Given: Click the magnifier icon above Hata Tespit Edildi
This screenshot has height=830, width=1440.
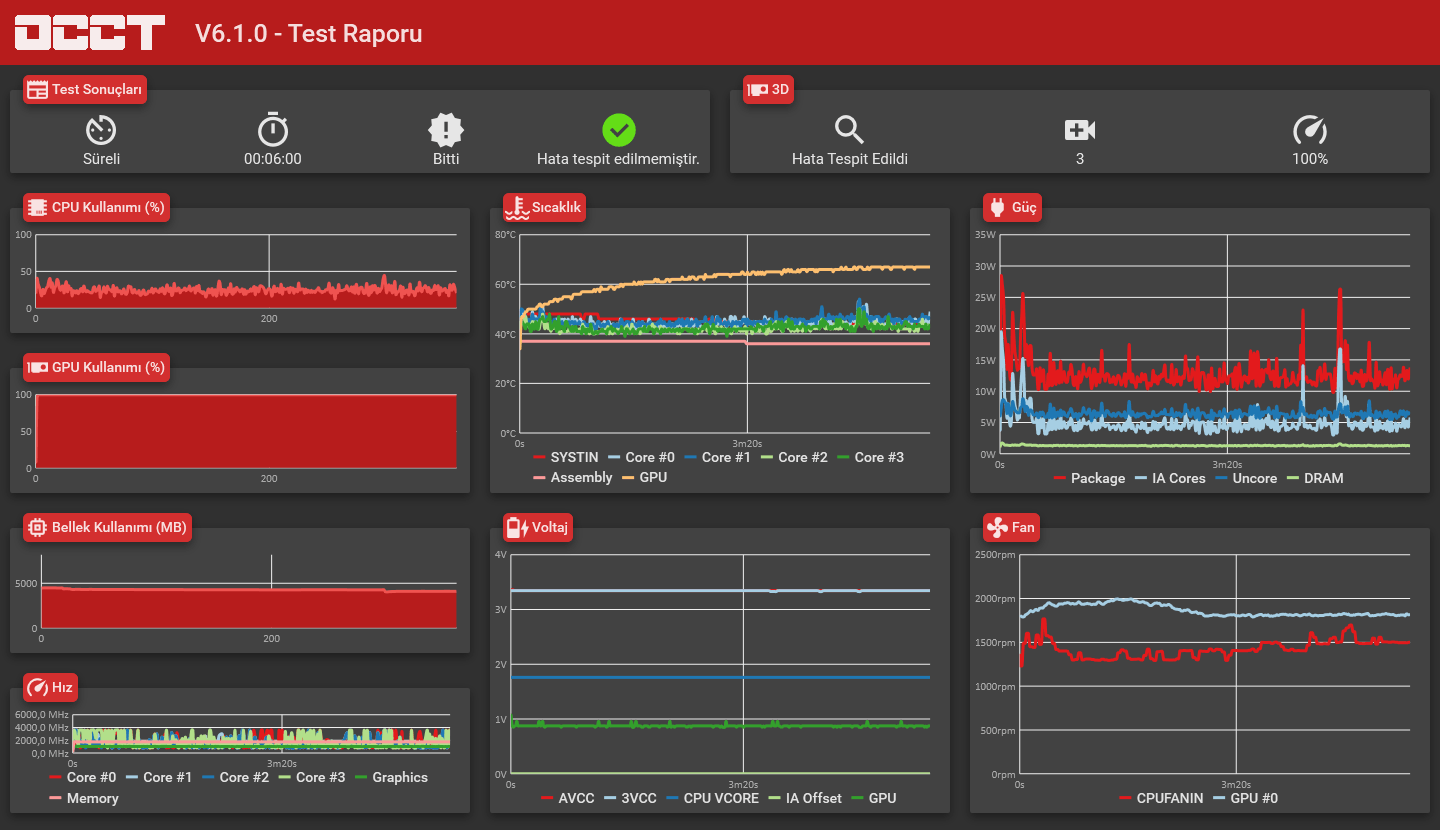Looking at the screenshot, I should point(849,130).
